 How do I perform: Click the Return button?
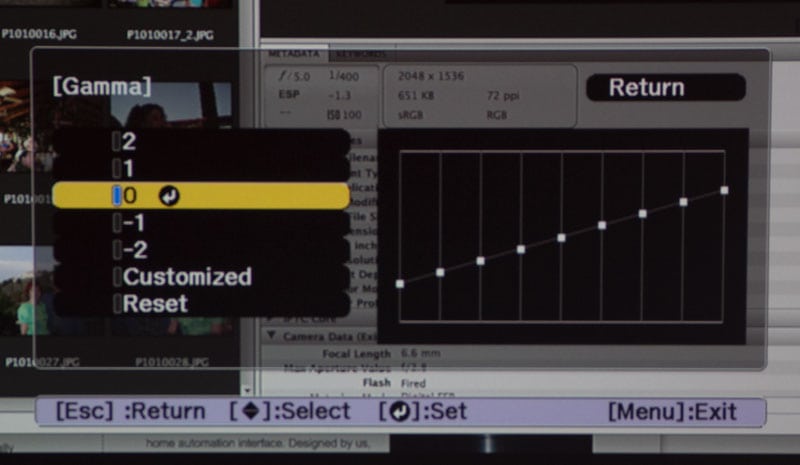point(666,87)
